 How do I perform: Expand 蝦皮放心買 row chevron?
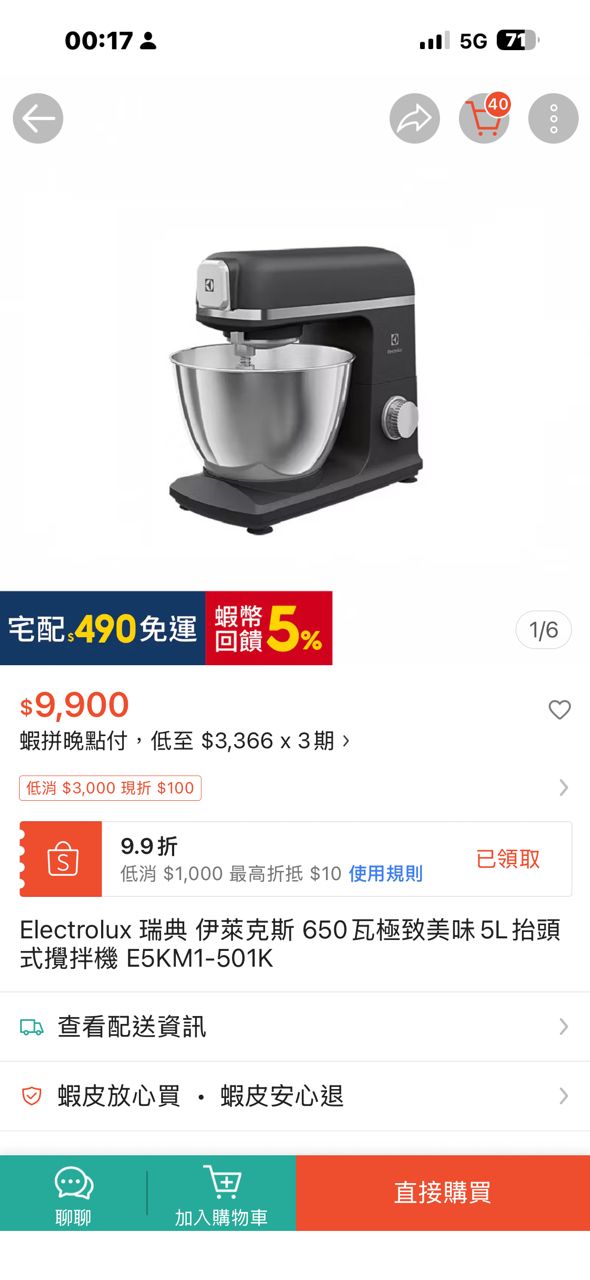point(563,1096)
